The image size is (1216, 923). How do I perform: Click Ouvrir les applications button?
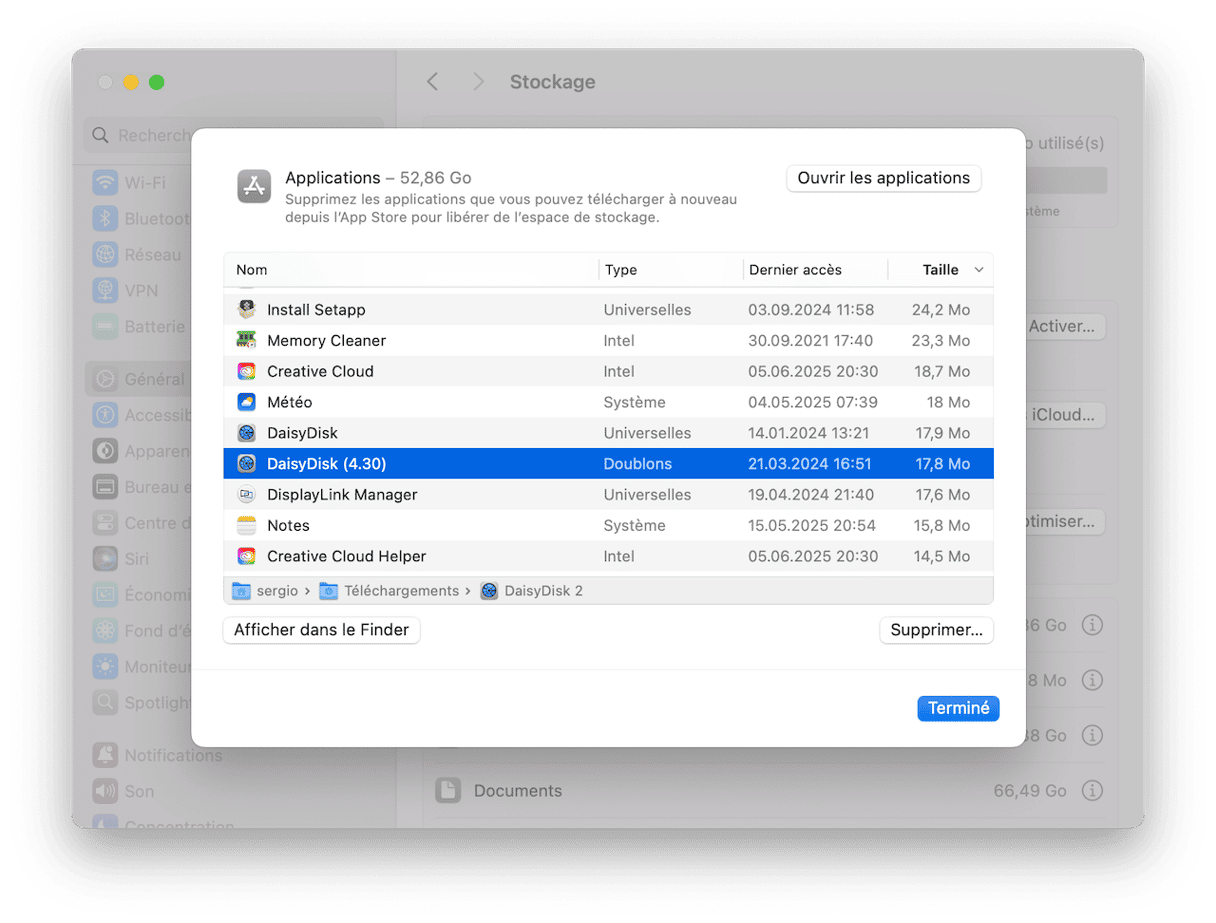tap(884, 178)
